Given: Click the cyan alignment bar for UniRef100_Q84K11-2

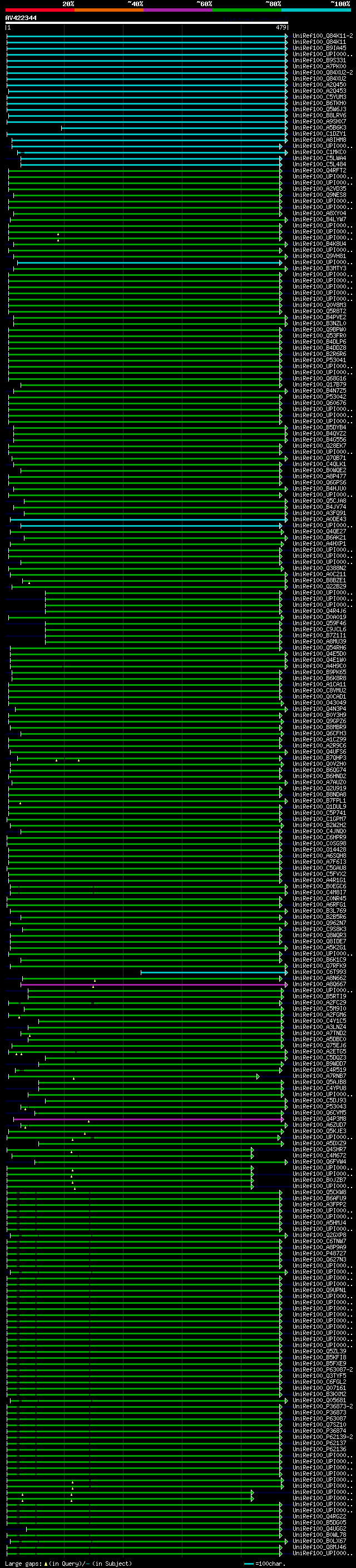Looking at the screenshot, I should click(x=147, y=37).
